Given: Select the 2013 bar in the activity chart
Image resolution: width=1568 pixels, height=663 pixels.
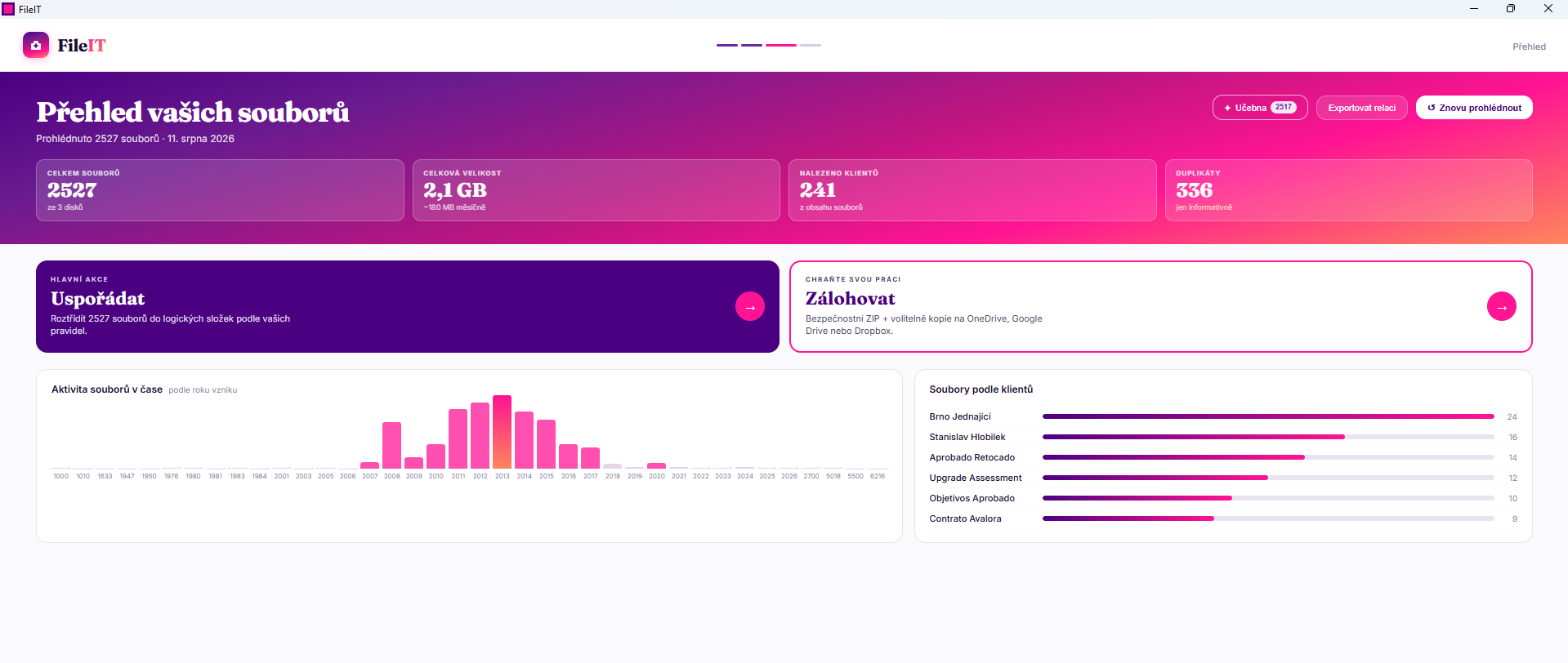Looking at the screenshot, I should pos(502,432).
